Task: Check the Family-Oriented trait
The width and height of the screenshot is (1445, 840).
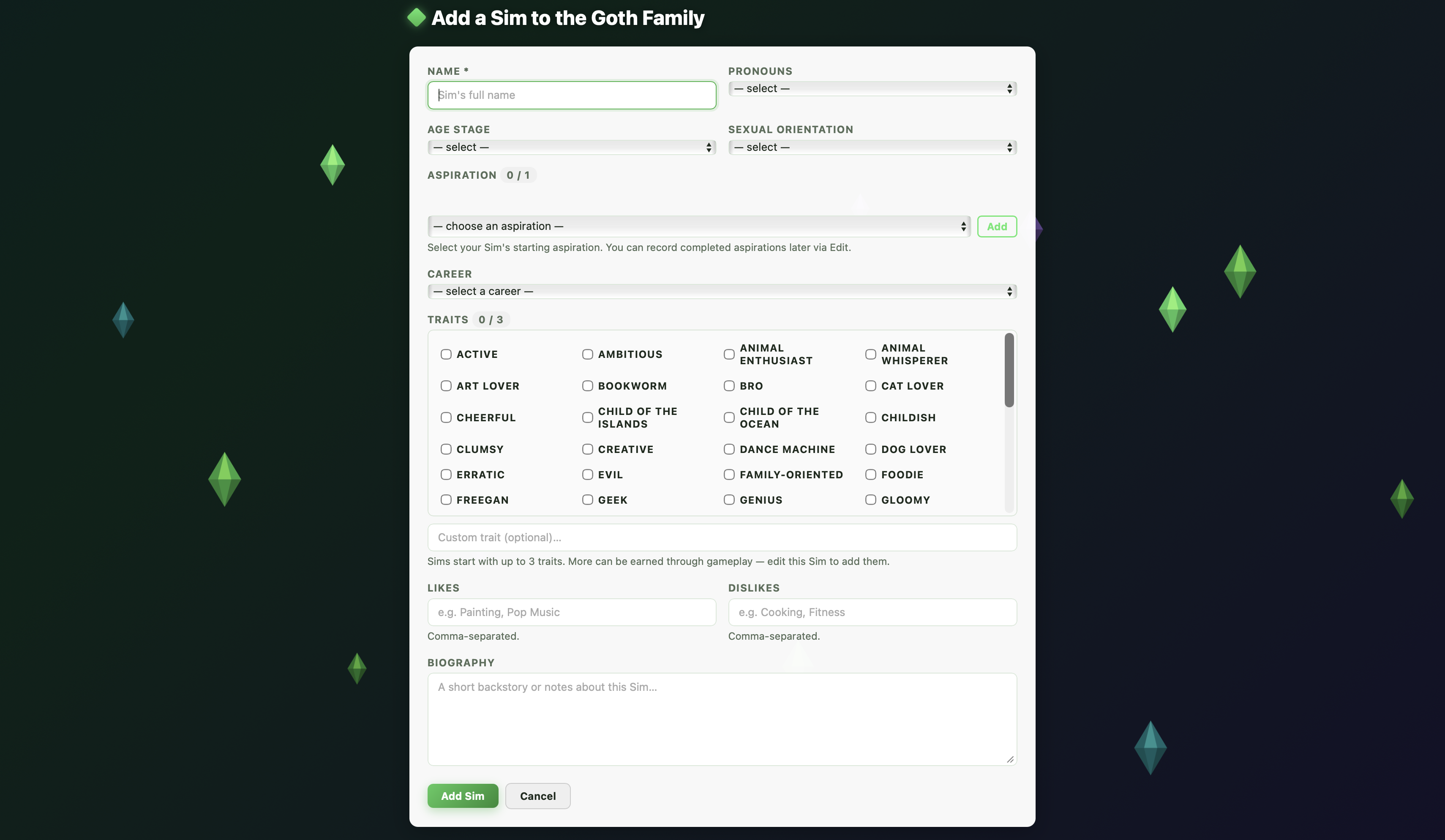Action: click(729, 475)
